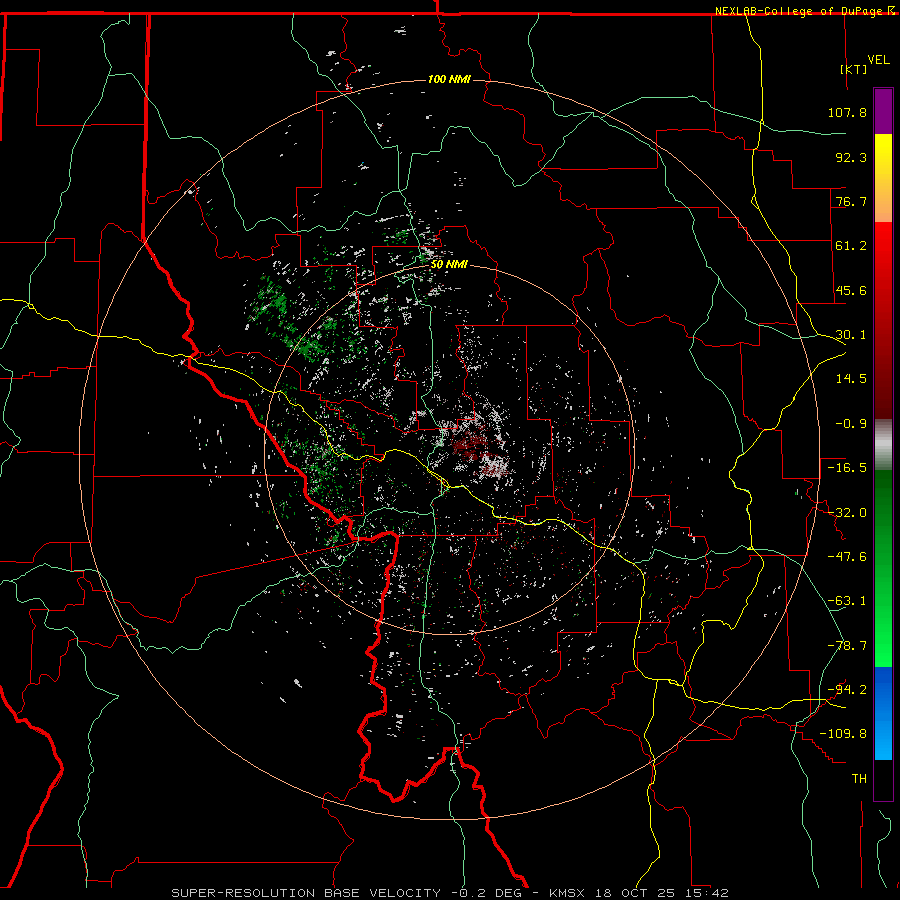Click the 107.8 velocity scale value

[847, 112]
